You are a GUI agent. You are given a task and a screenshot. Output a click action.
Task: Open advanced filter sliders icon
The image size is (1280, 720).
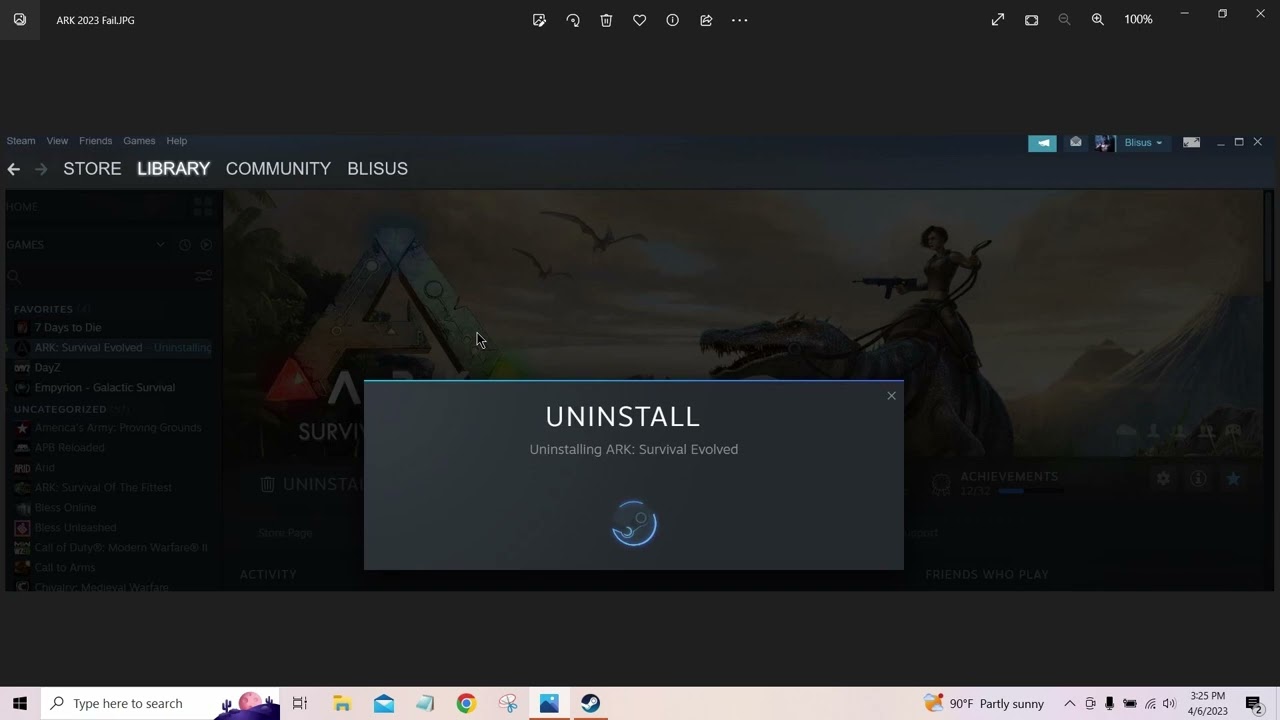coord(204,276)
